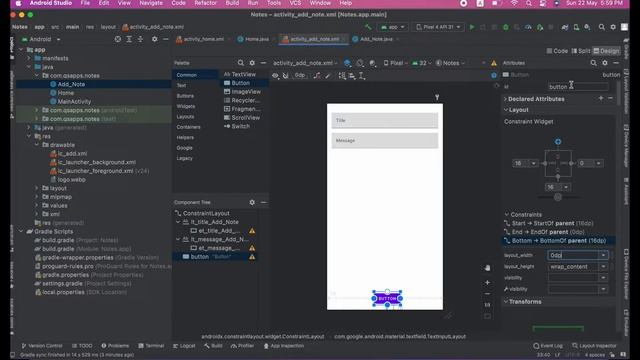
Task: Open the Refactor menu
Action: pos(205,3)
